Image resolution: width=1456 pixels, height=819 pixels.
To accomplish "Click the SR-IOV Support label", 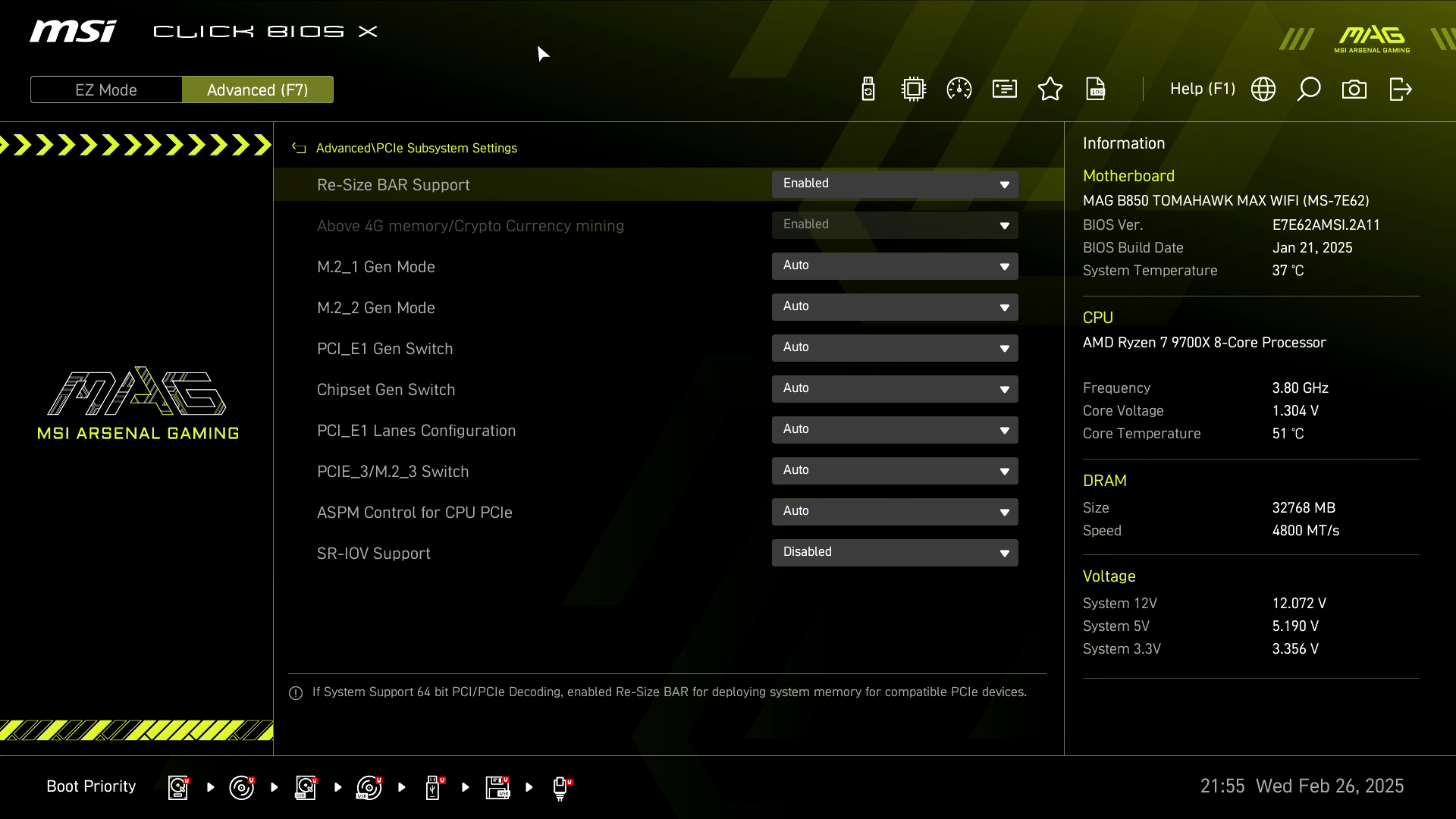I will pos(373,554).
